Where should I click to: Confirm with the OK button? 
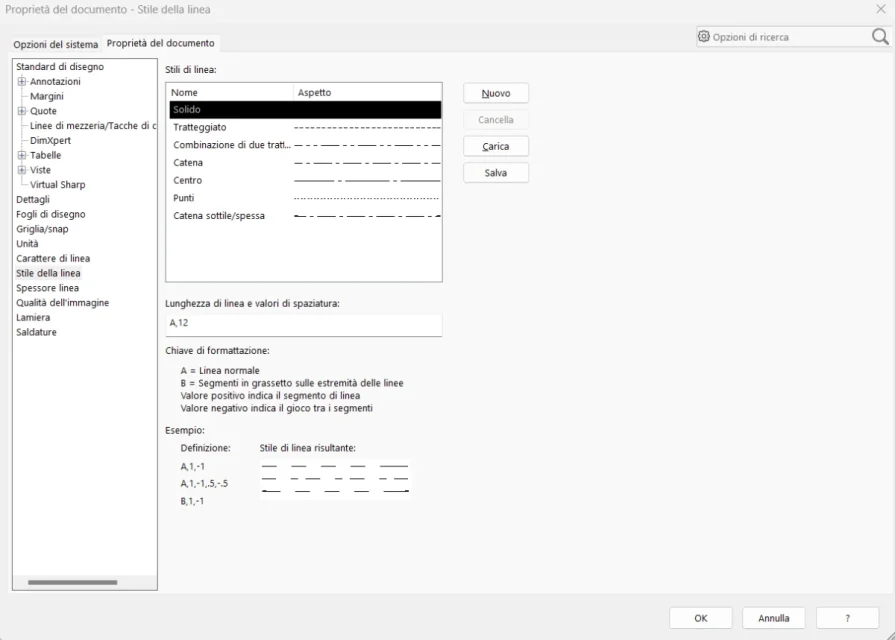pyautogui.click(x=700, y=618)
